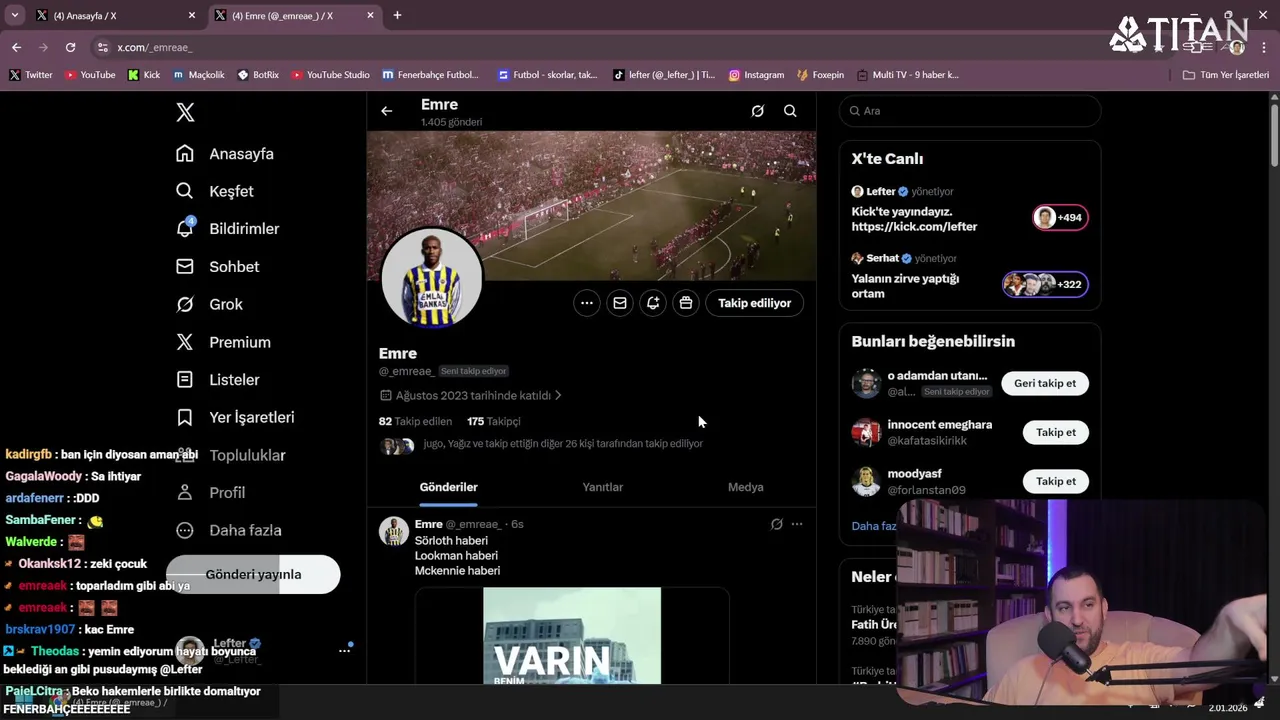Open YouTube Studio bookmark
1280x720 pixels.
[x=330, y=75]
